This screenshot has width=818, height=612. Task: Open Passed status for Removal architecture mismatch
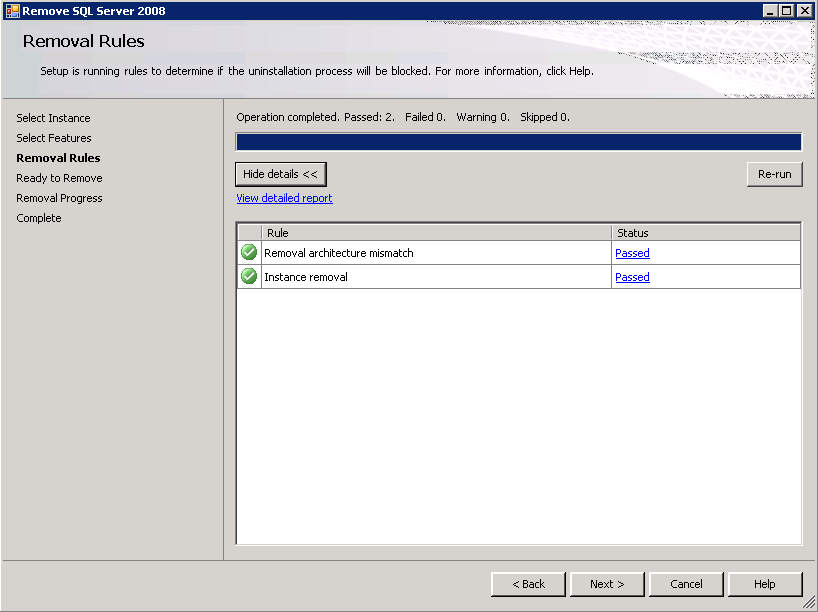[632, 253]
